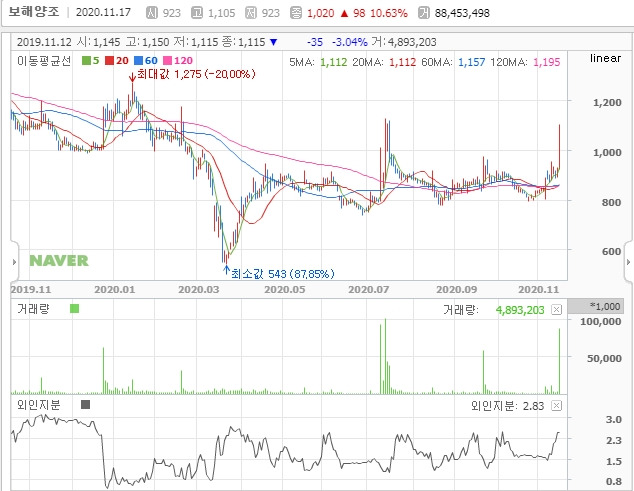Screen dimensions: 634x491
Task: Click the NAVER logo watermark
Action: [59, 261]
